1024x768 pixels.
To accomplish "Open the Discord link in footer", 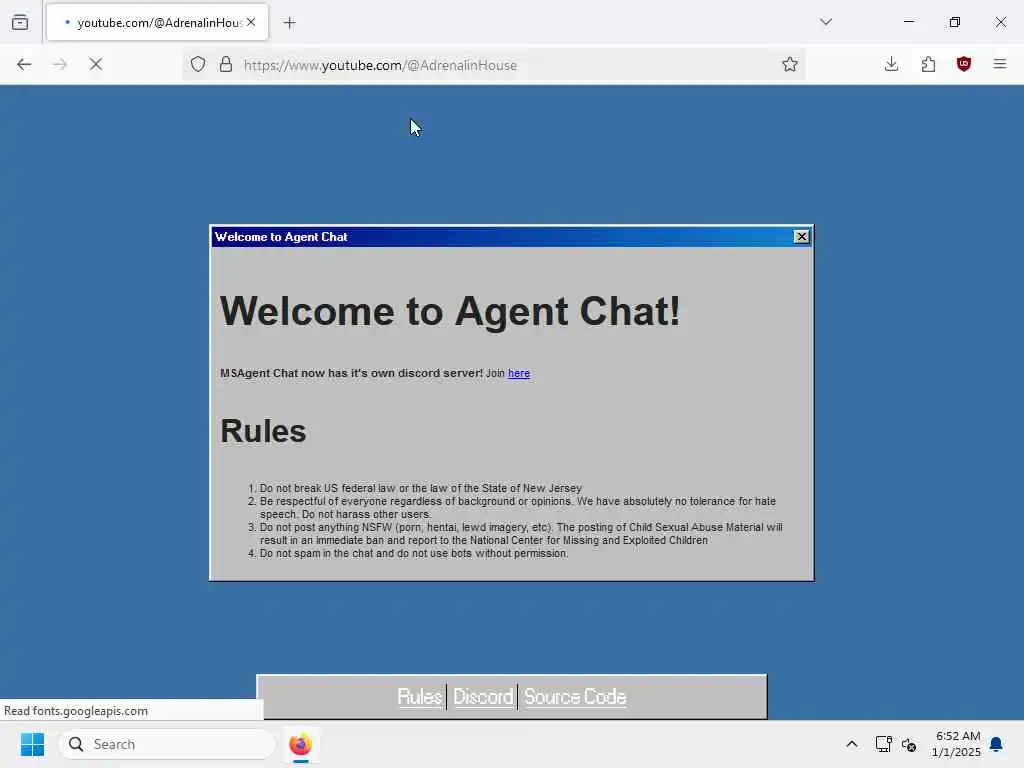I will point(483,697).
